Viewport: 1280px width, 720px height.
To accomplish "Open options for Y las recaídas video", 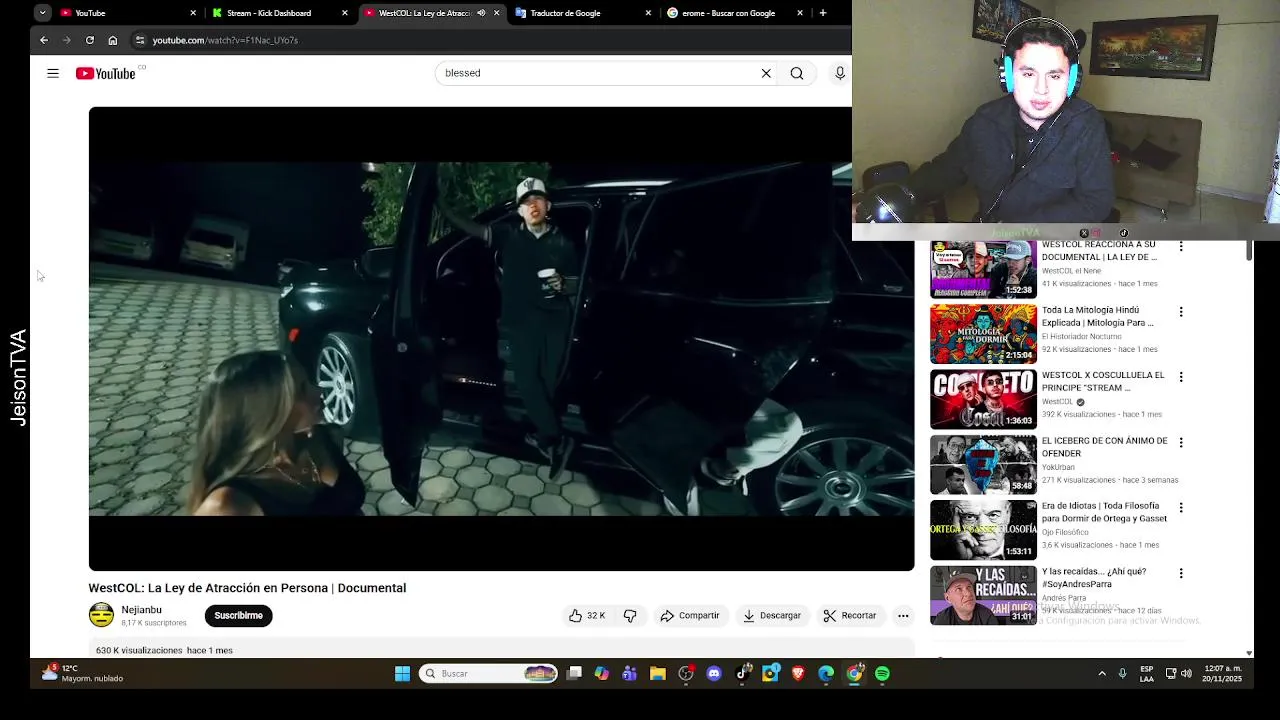I will (x=1181, y=573).
